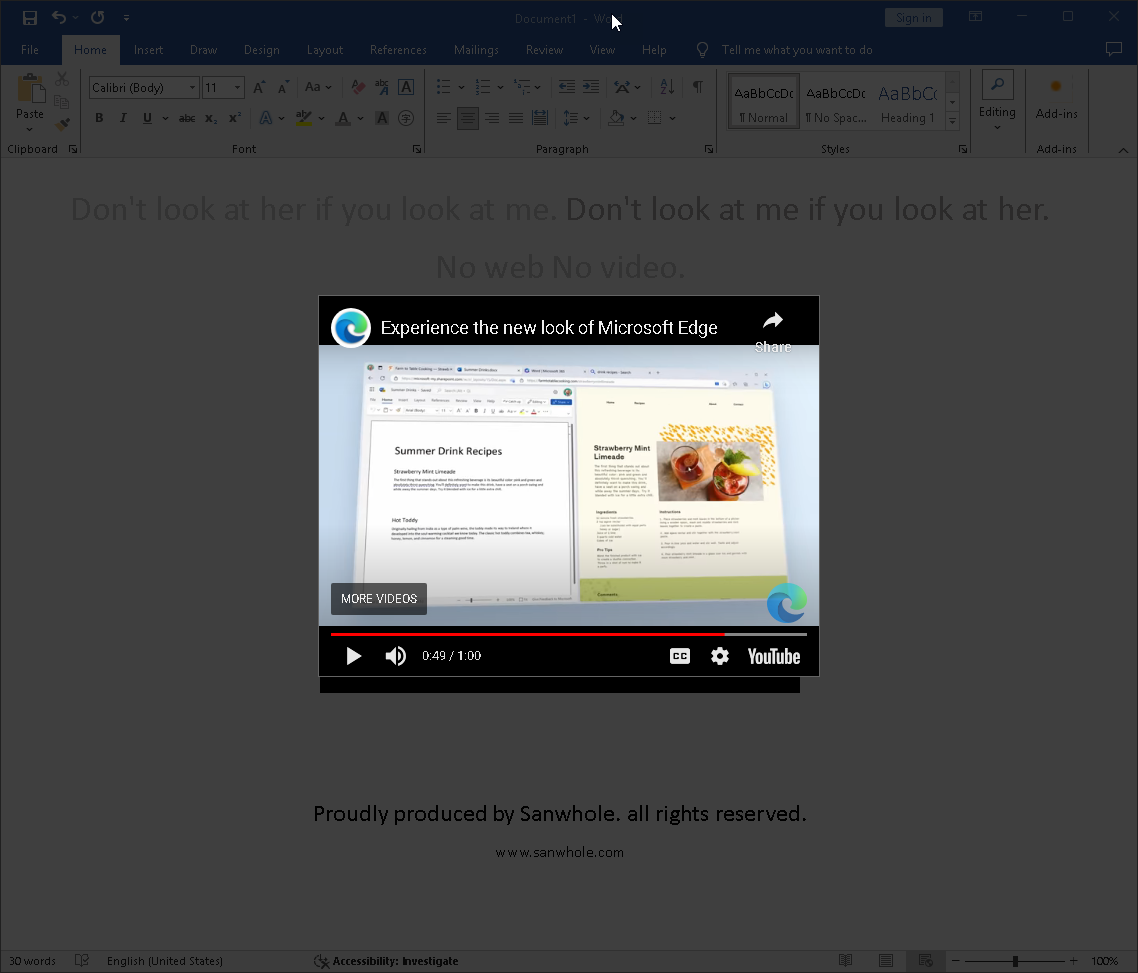Play the YouTube video
This screenshot has width=1138, height=973.
[353, 656]
